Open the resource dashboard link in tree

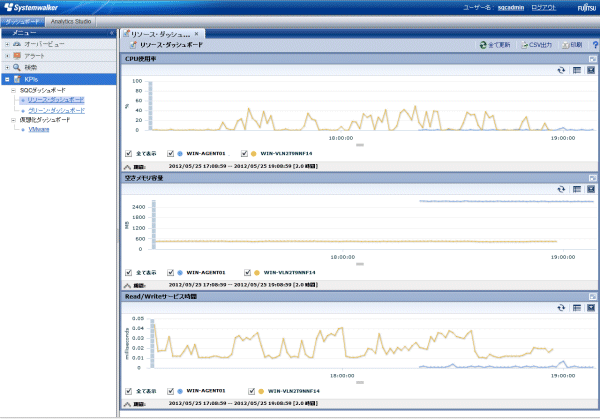pos(55,100)
